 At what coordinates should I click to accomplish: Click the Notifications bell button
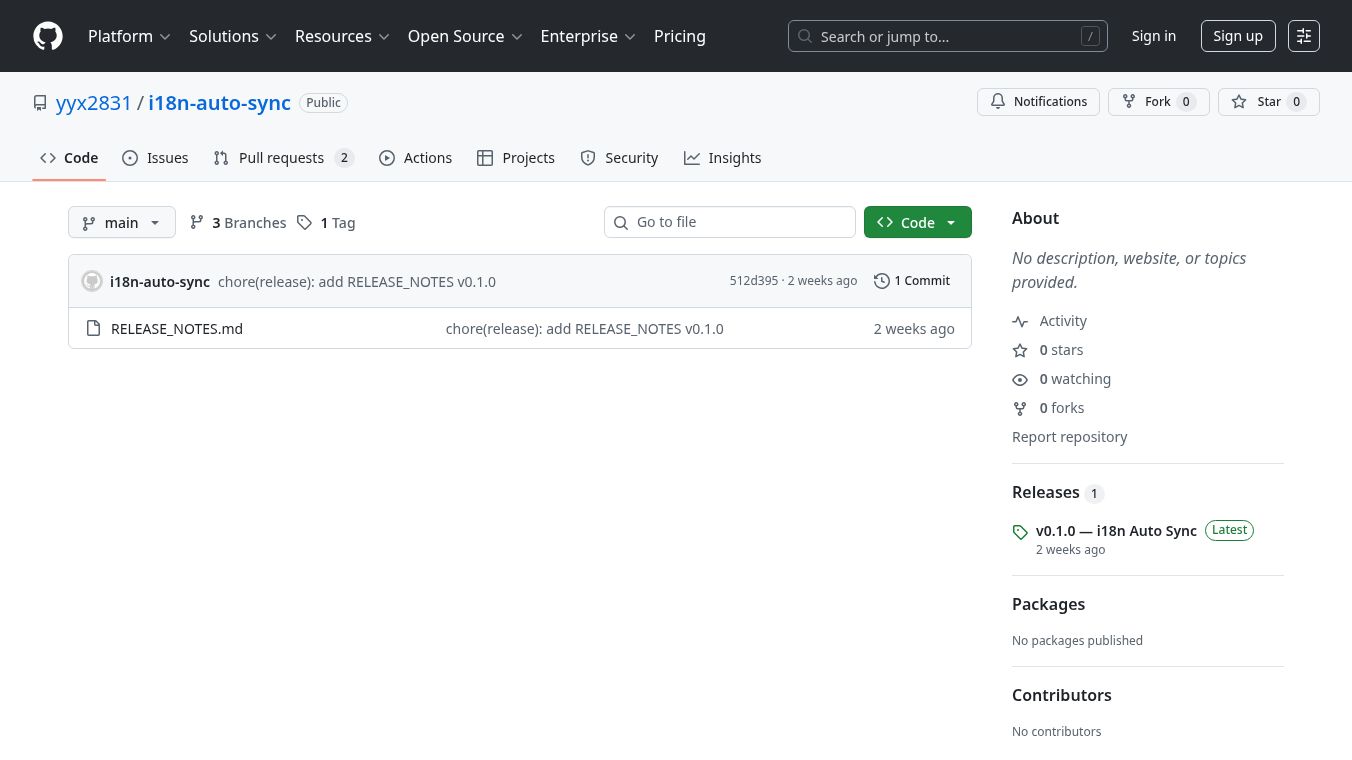(x=1038, y=102)
